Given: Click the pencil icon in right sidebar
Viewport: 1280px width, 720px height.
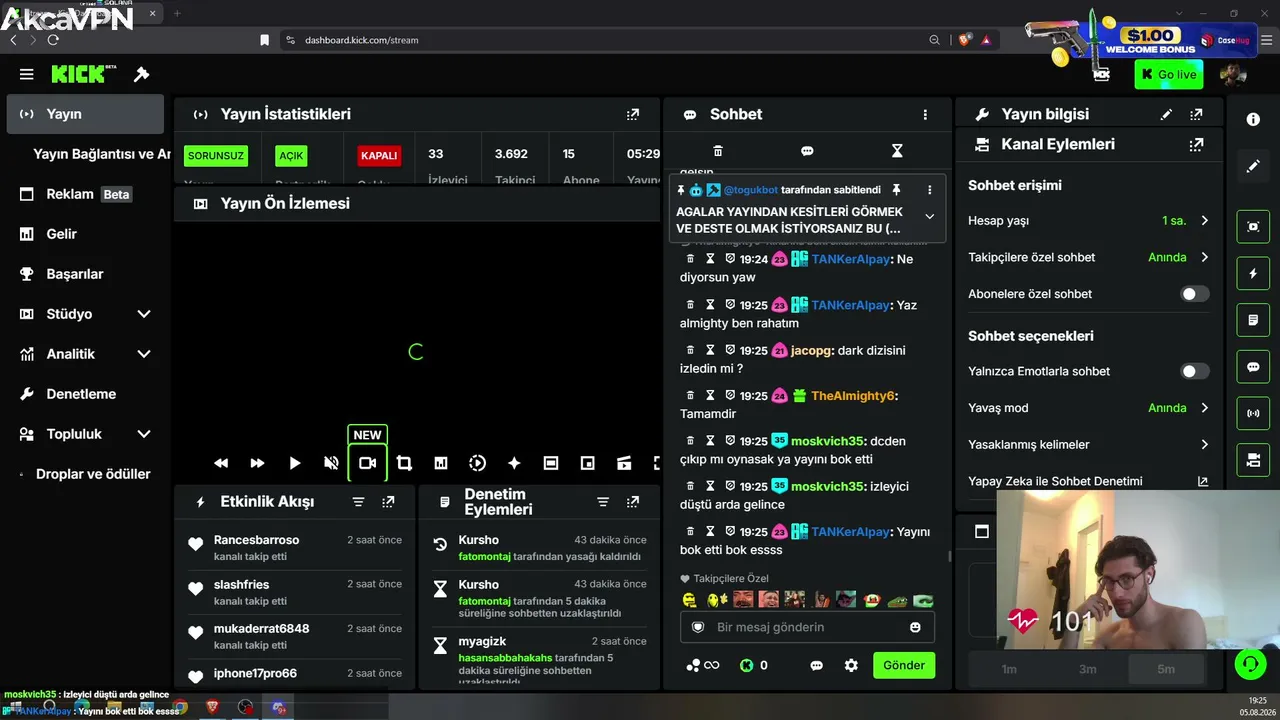Looking at the screenshot, I should [1253, 166].
